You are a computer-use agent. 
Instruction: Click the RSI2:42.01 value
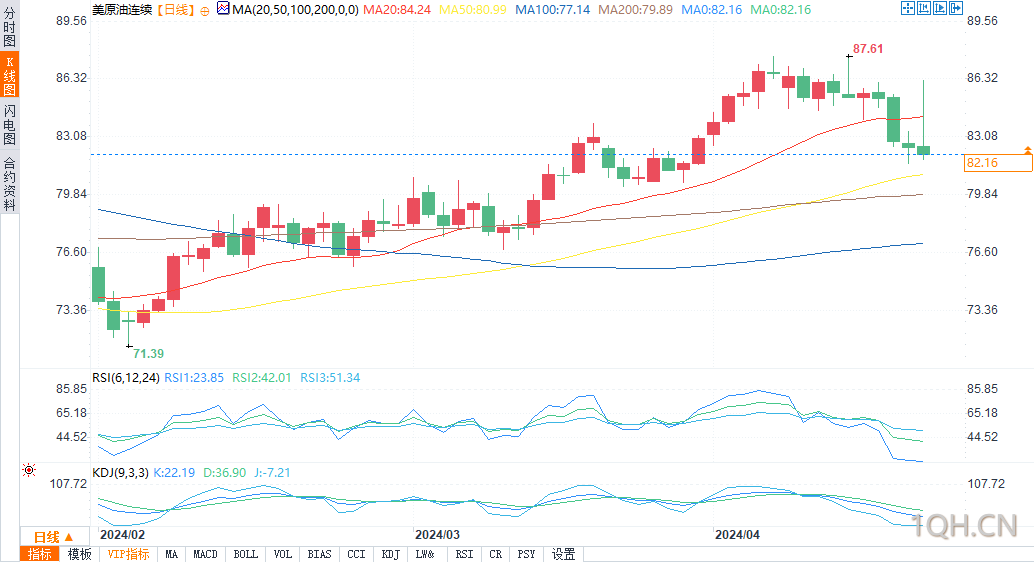[262, 378]
